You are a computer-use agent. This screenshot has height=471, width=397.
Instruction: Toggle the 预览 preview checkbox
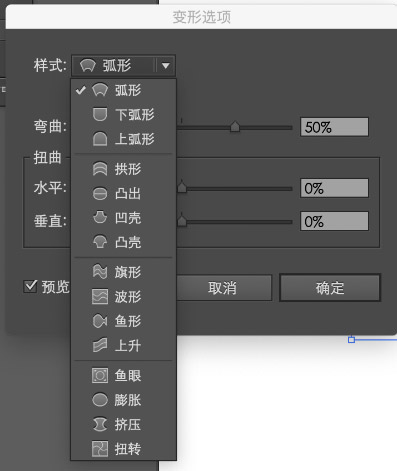click(30, 286)
